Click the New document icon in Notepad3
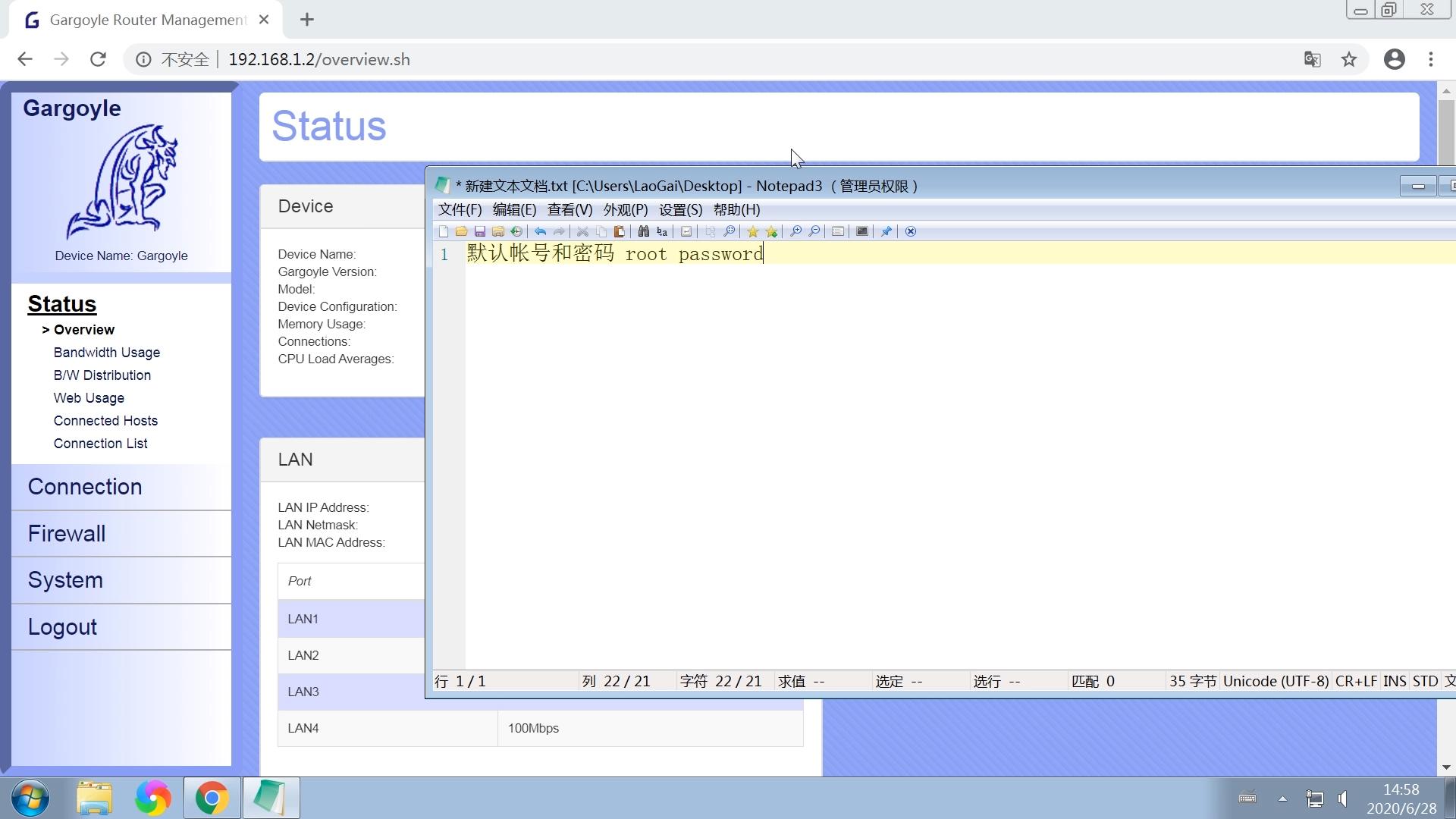 444,231
